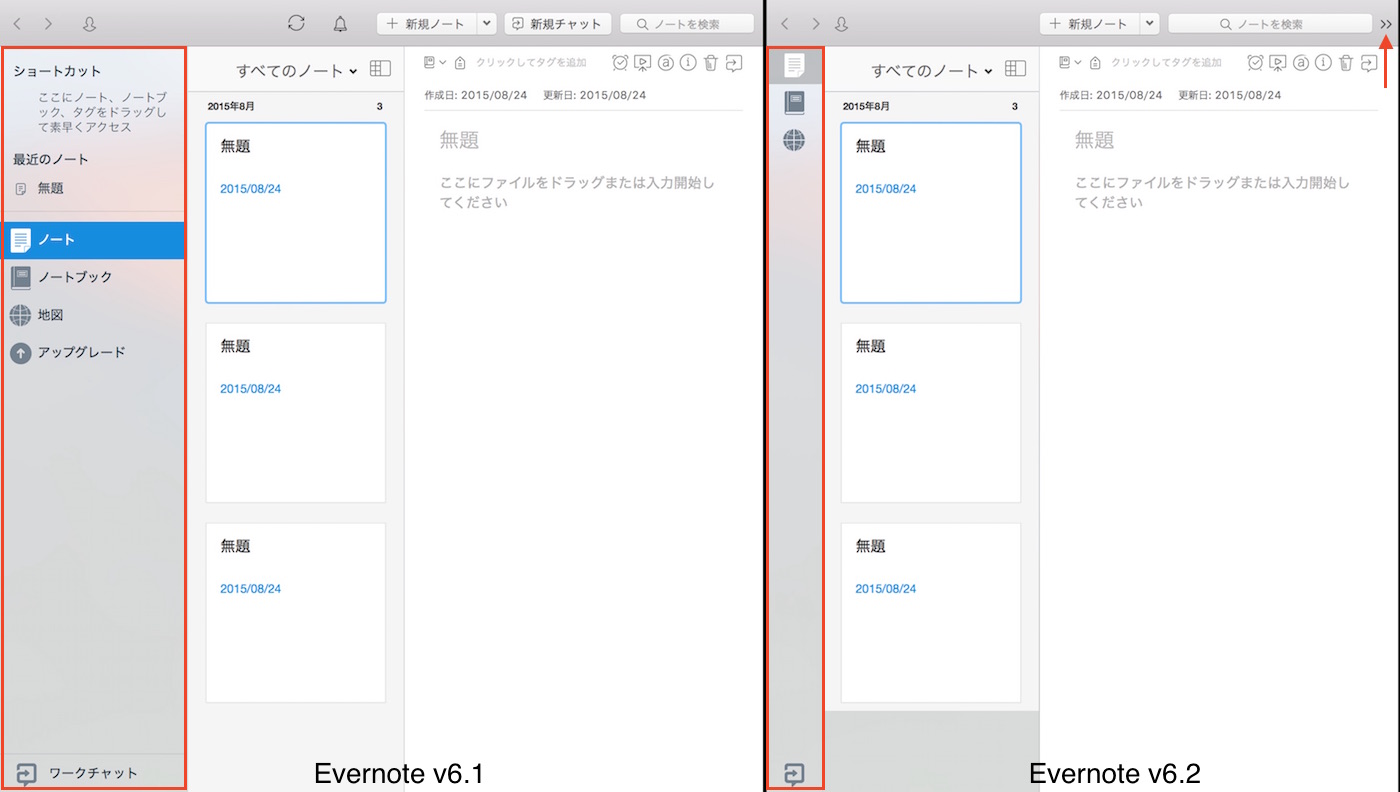
Task: Select ノート in the v6.1 sidebar
Action: (x=93, y=240)
